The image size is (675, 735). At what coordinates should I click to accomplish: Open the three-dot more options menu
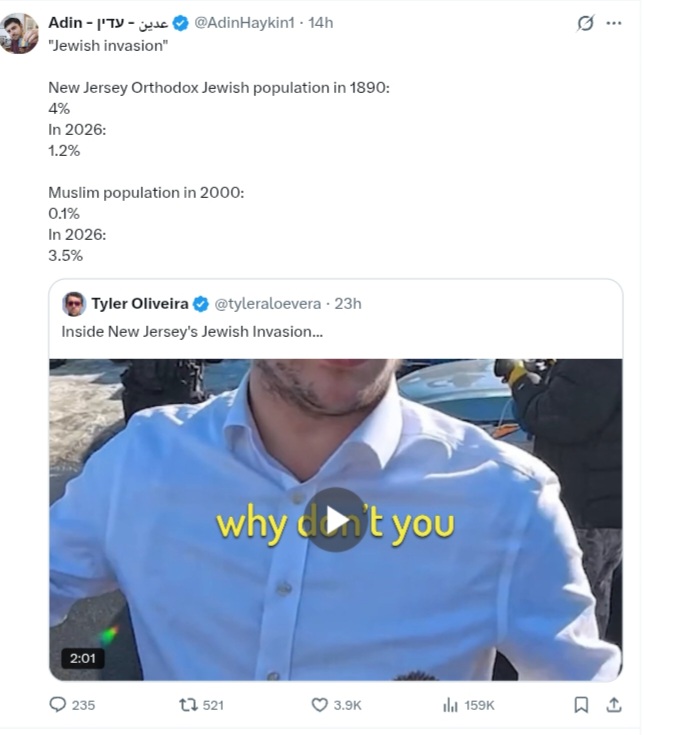tap(614, 23)
